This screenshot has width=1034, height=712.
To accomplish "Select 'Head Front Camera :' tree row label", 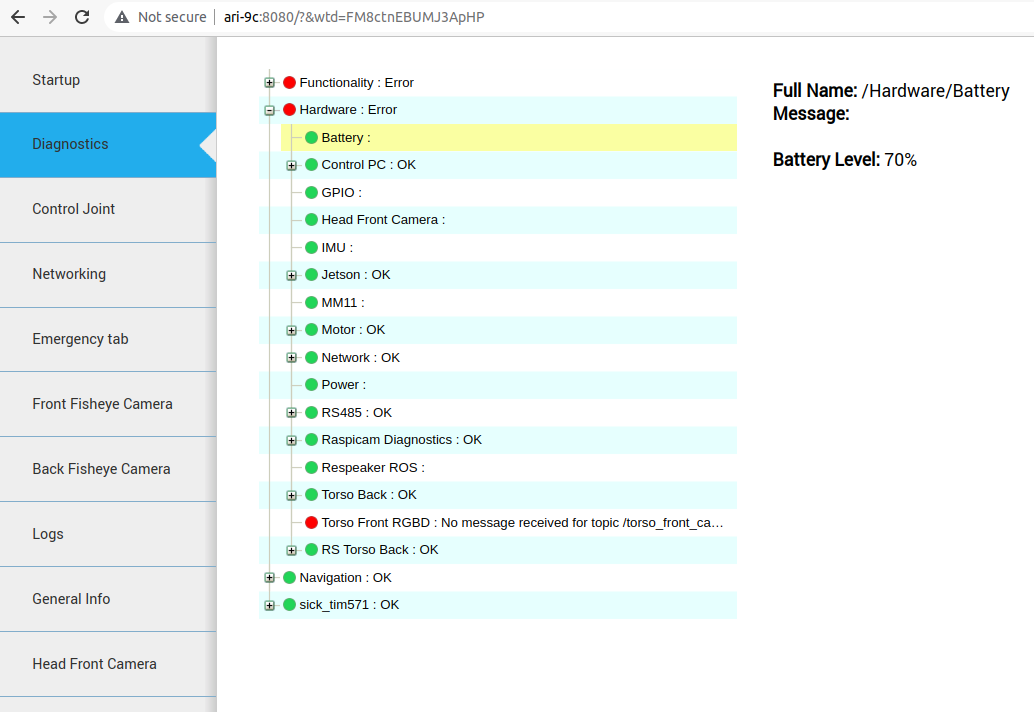I will (383, 220).
